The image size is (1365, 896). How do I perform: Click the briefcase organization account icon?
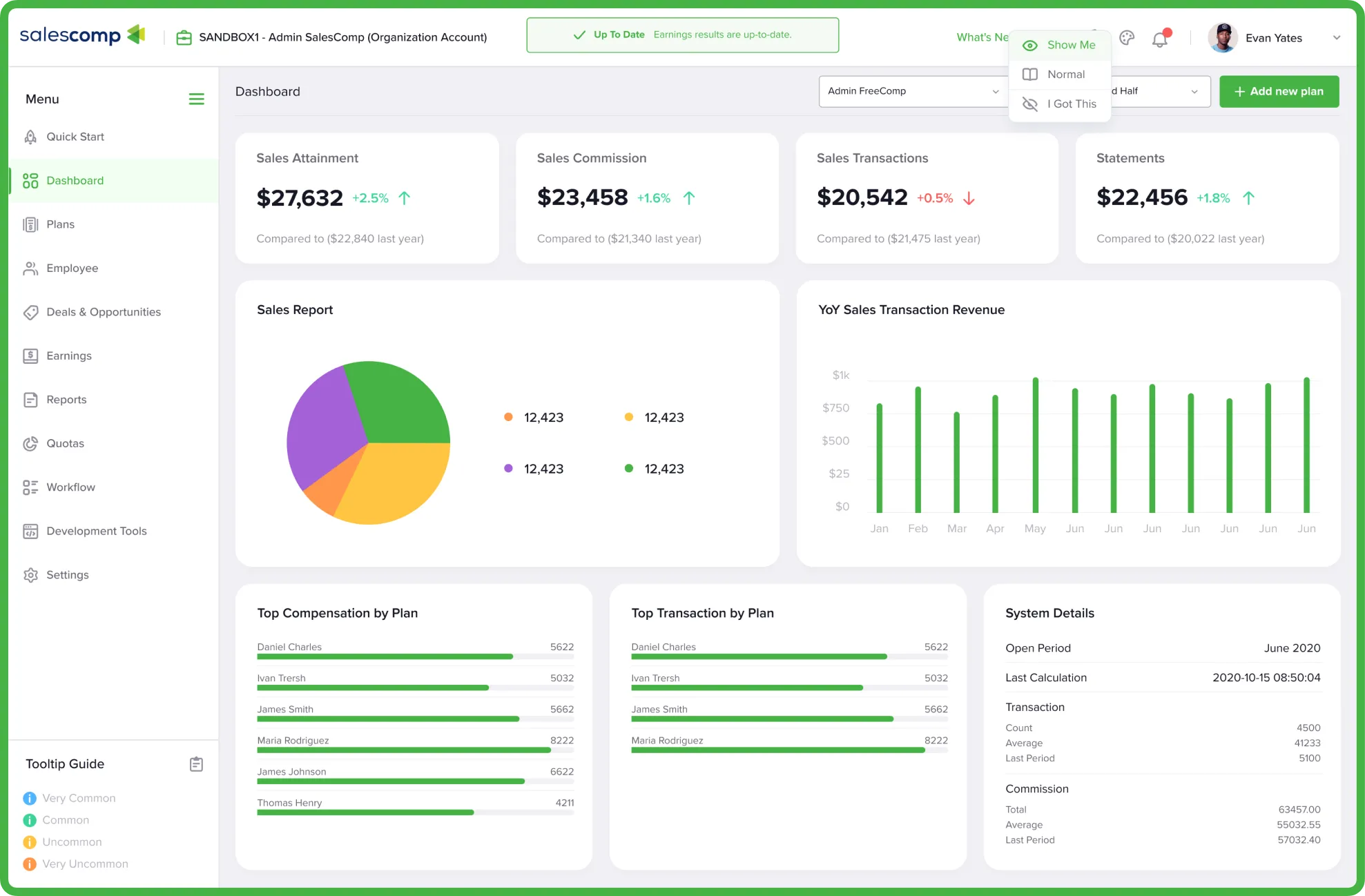(x=184, y=37)
